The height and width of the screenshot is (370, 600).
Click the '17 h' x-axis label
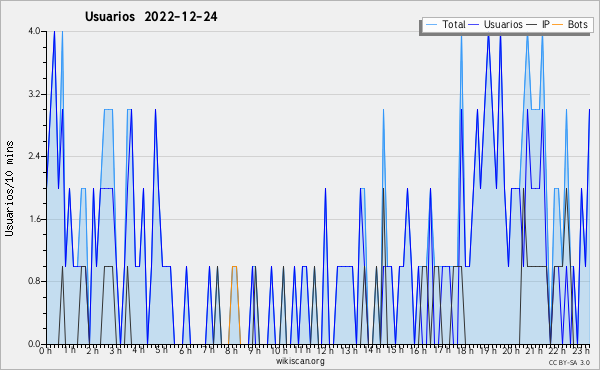[x=442, y=350]
